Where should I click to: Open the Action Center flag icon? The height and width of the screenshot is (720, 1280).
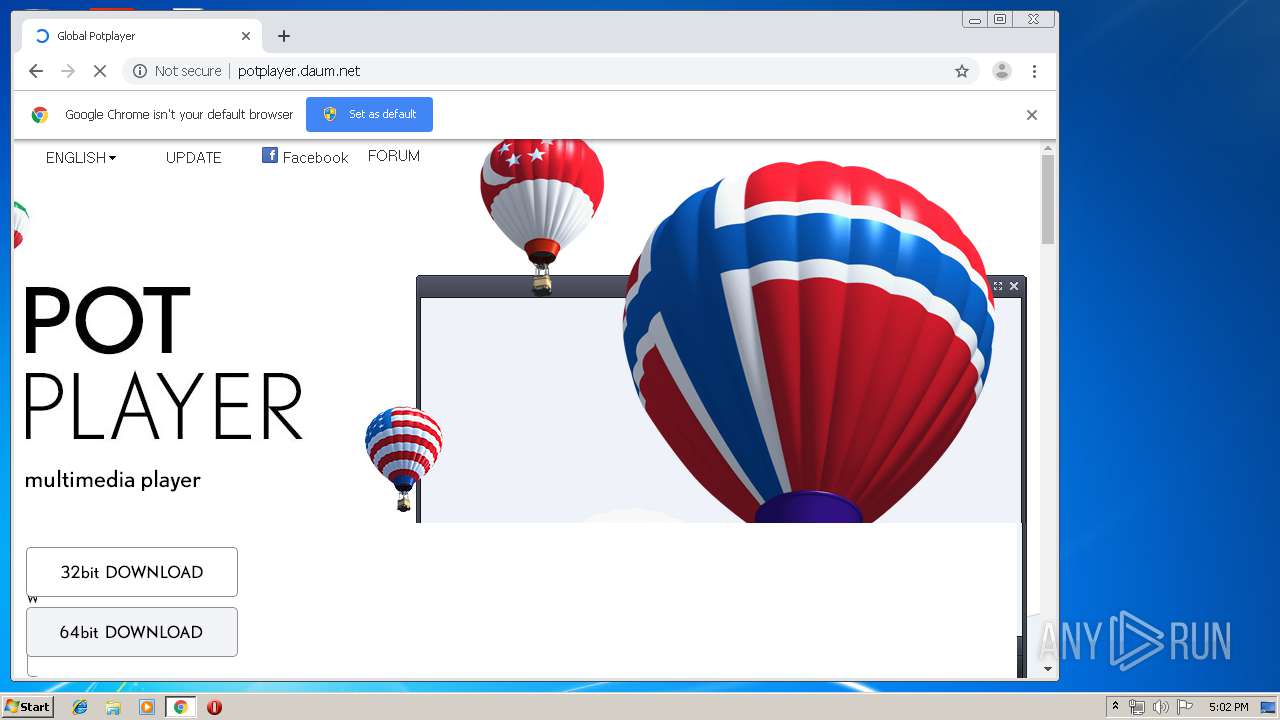pyautogui.click(x=1185, y=707)
